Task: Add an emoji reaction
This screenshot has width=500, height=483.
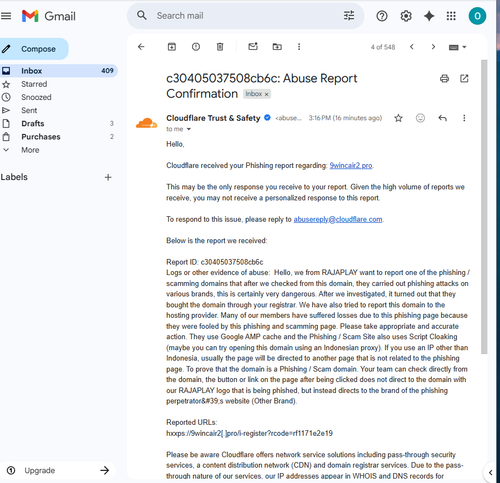Action: tap(420, 118)
